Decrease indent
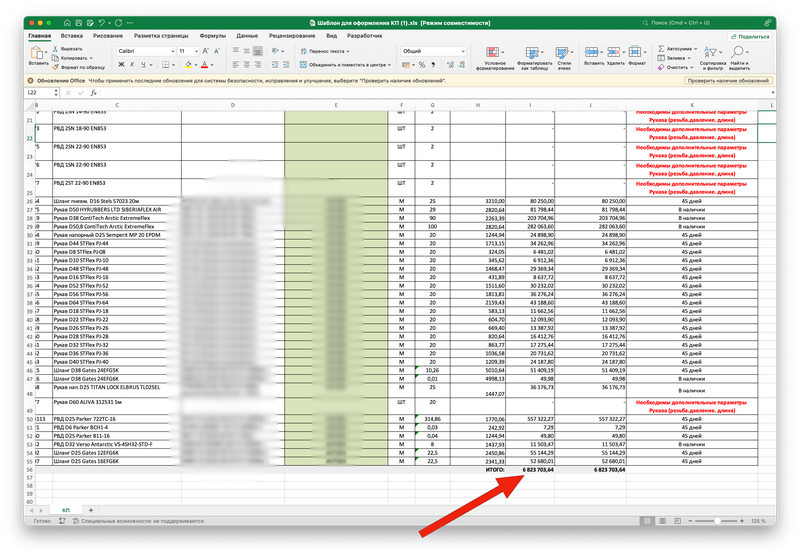800x557 pixels. [275, 65]
